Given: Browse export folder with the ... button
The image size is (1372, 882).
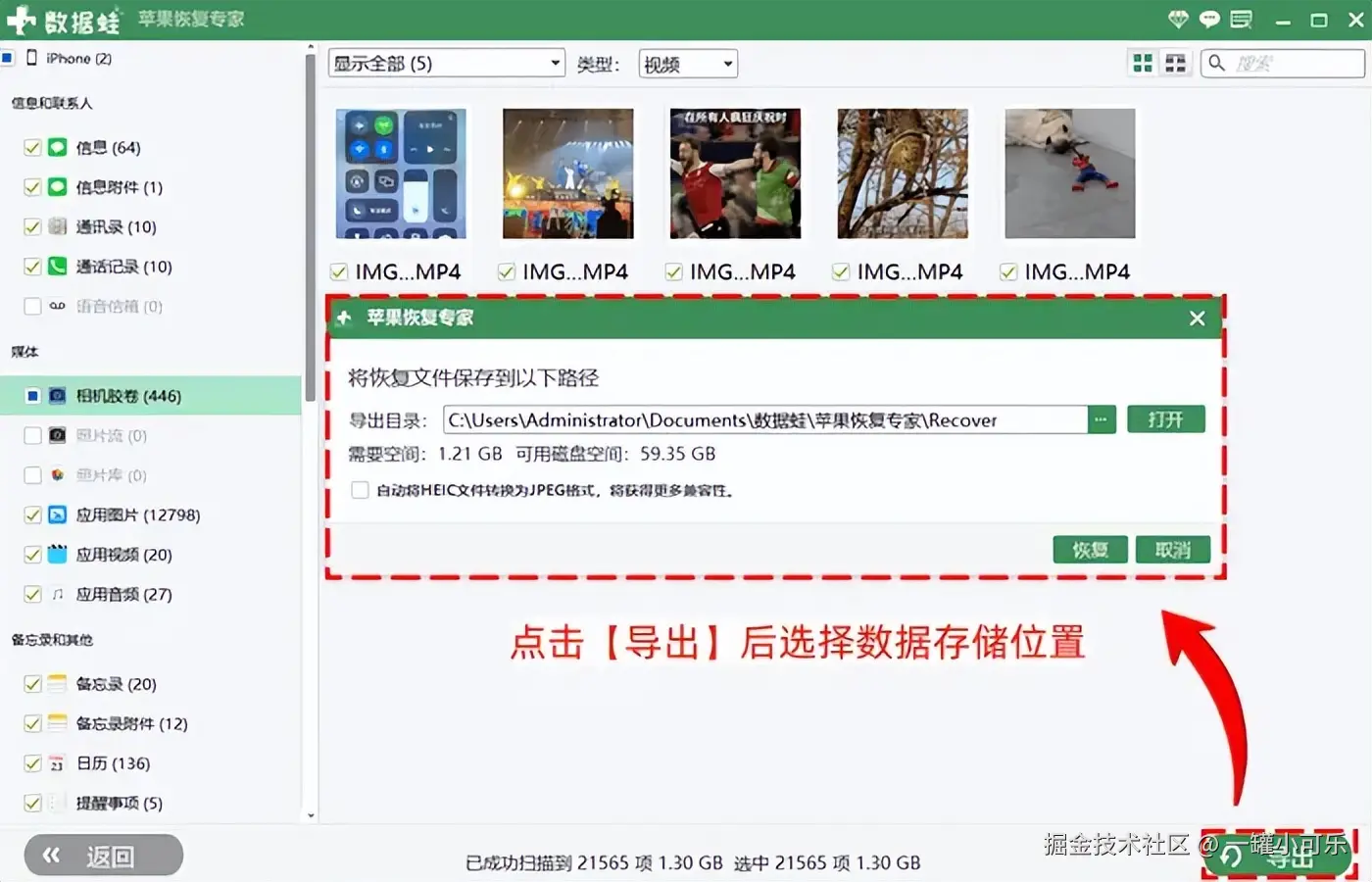Looking at the screenshot, I should pyautogui.click(x=1102, y=419).
